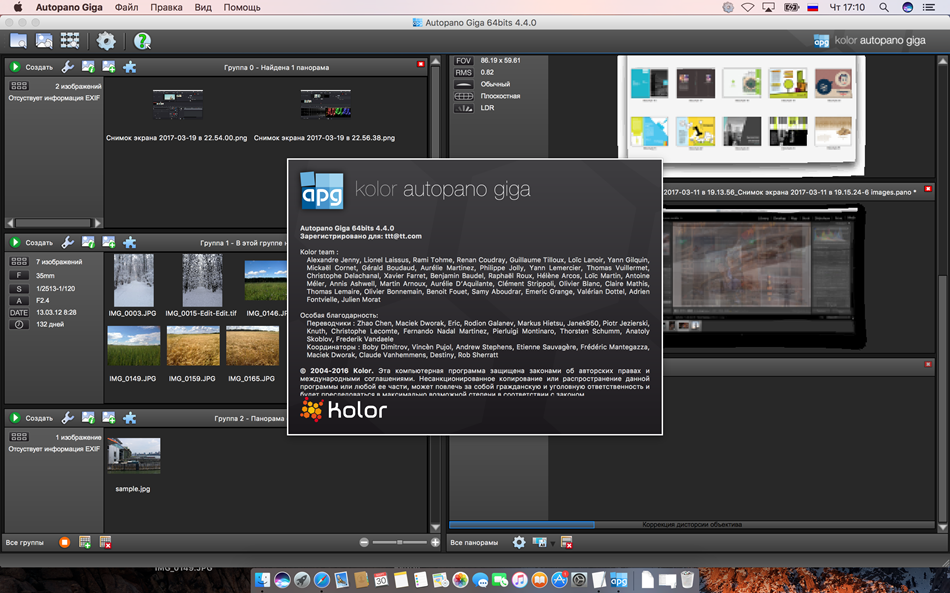950x593 pixels.
Task: Toggle grid view icon in Группа 2 info panel
Action: pyautogui.click(x=17, y=437)
